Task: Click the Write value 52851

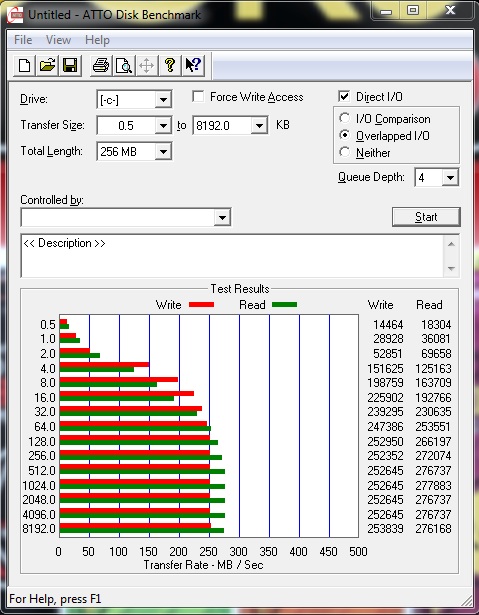Action: [388, 354]
